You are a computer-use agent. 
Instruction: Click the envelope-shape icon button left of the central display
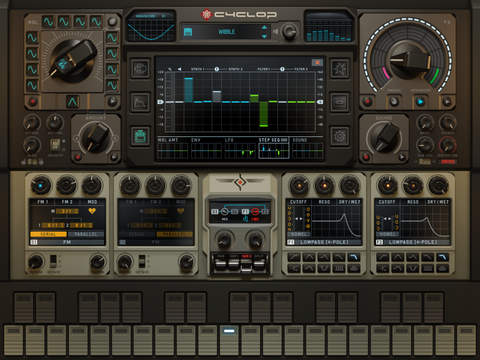pyautogui.click(x=140, y=102)
